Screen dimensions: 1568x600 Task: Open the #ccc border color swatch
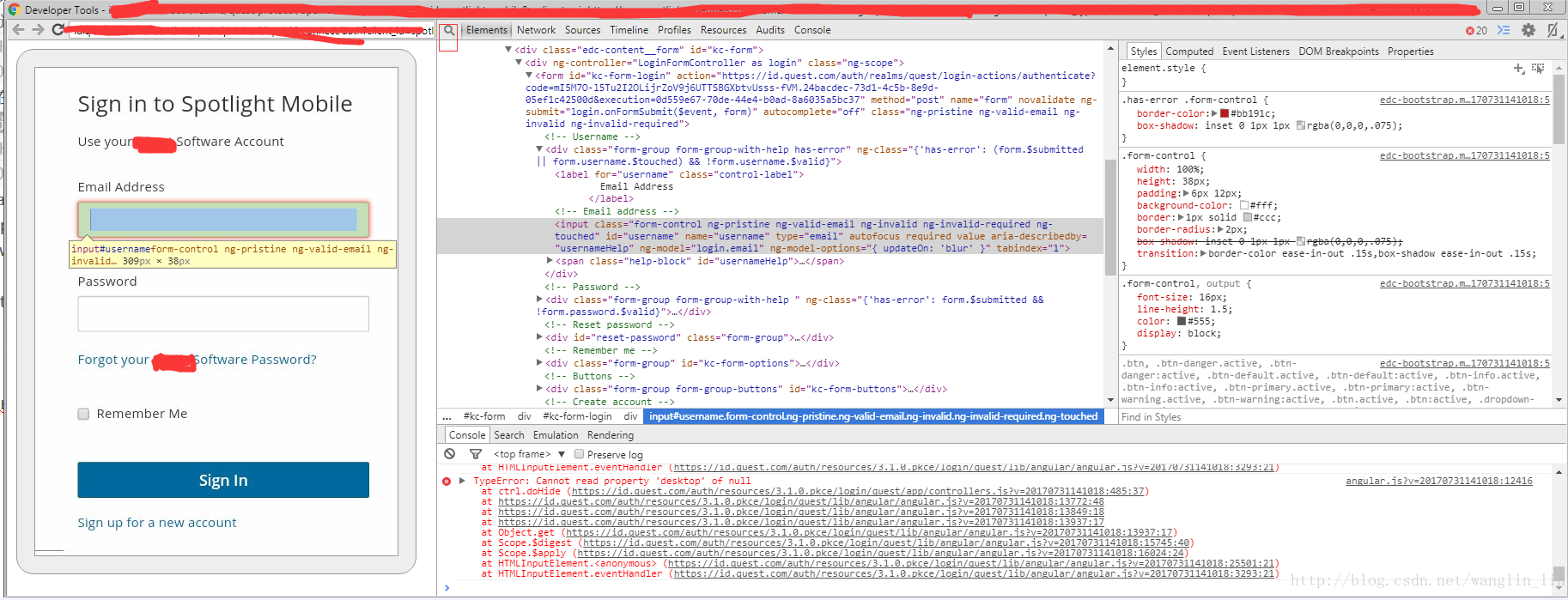tap(1248, 217)
